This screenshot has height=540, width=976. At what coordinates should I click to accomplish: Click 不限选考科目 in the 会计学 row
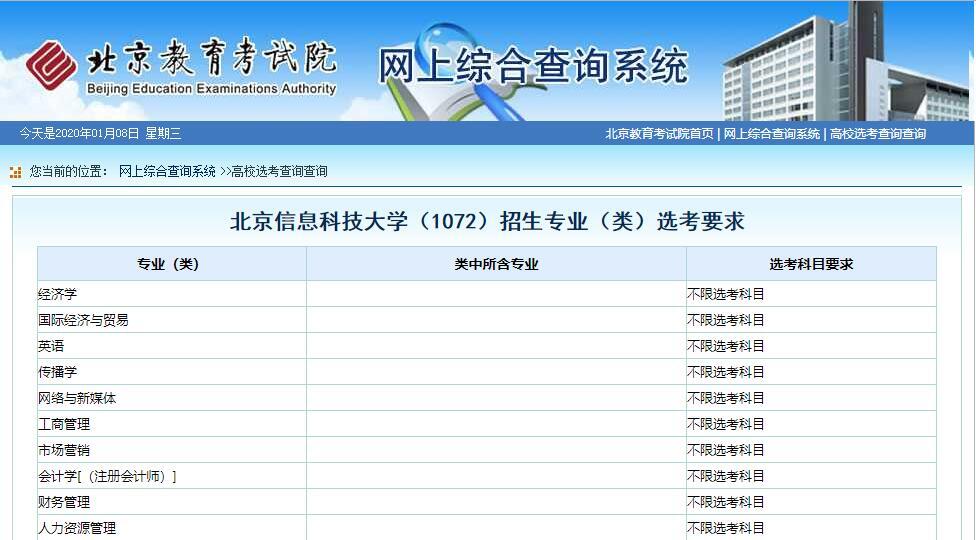[725, 477]
